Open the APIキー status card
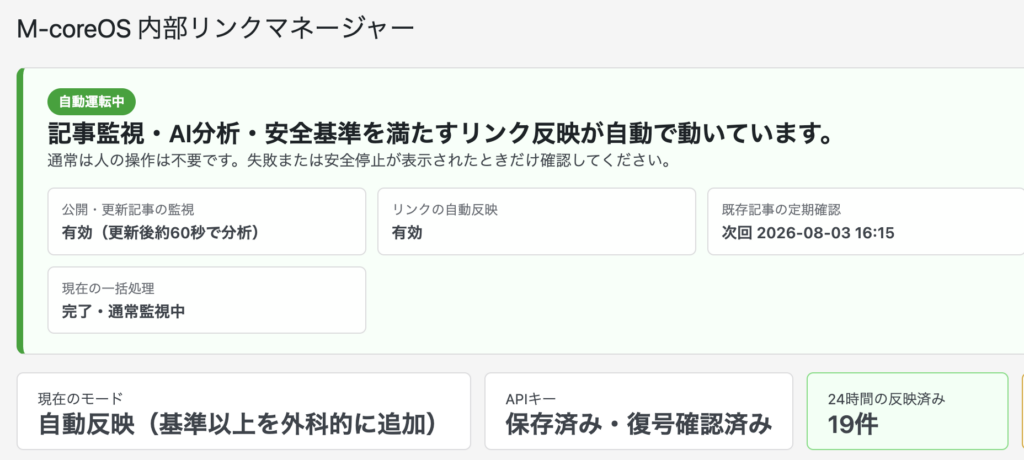 (x=639, y=411)
